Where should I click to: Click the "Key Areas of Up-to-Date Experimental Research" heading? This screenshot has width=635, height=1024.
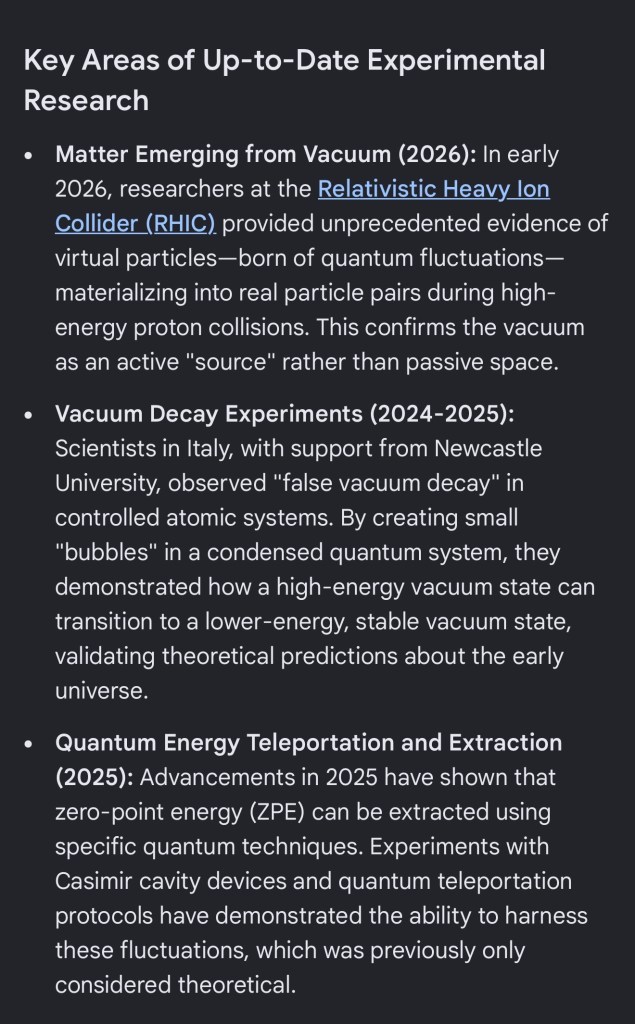pyautogui.click(x=284, y=80)
